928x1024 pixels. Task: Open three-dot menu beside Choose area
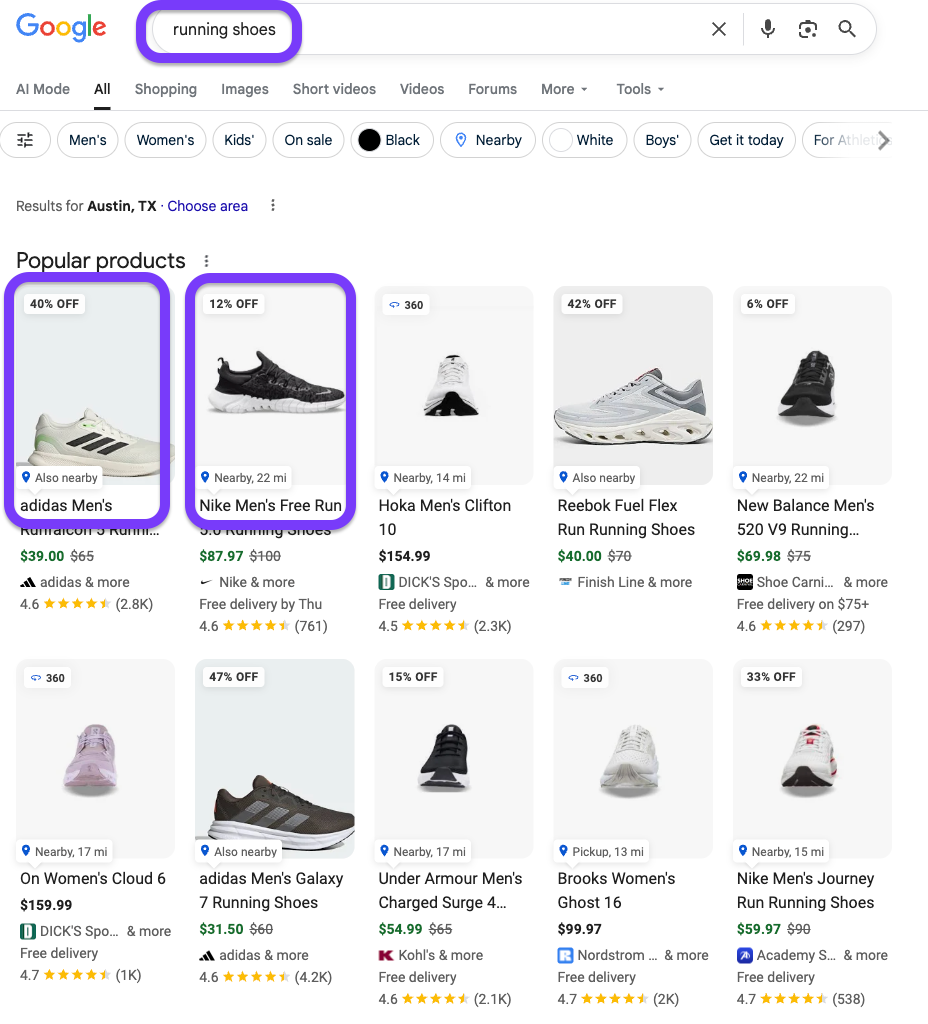coord(273,206)
